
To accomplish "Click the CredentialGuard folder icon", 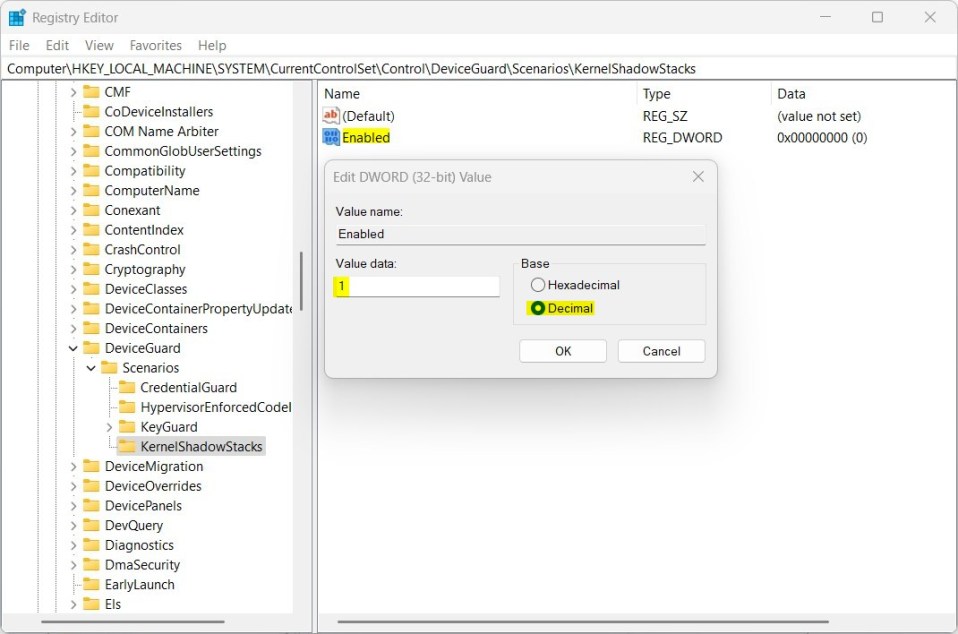I will (x=127, y=387).
